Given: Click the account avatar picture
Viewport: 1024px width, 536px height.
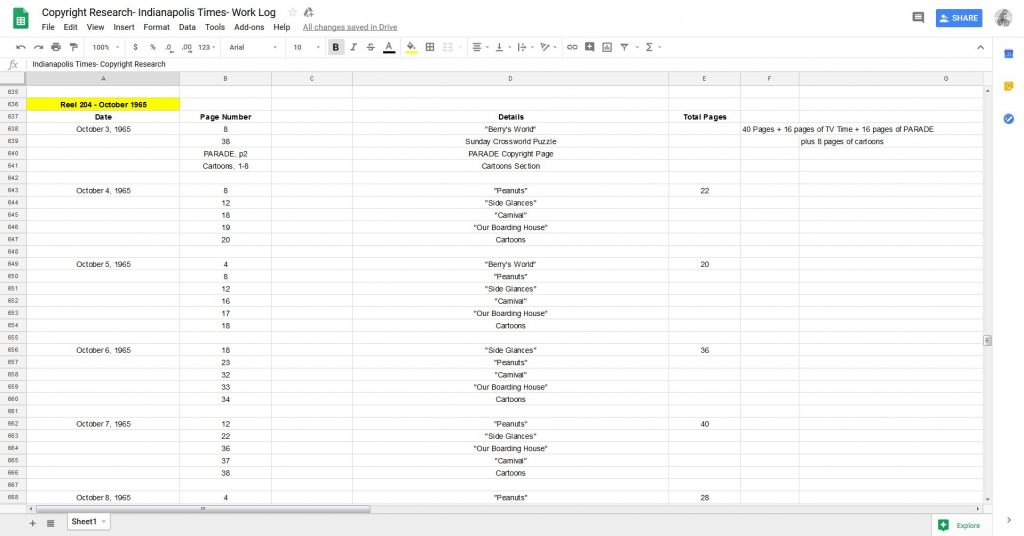Looking at the screenshot, I should point(1003,18).
